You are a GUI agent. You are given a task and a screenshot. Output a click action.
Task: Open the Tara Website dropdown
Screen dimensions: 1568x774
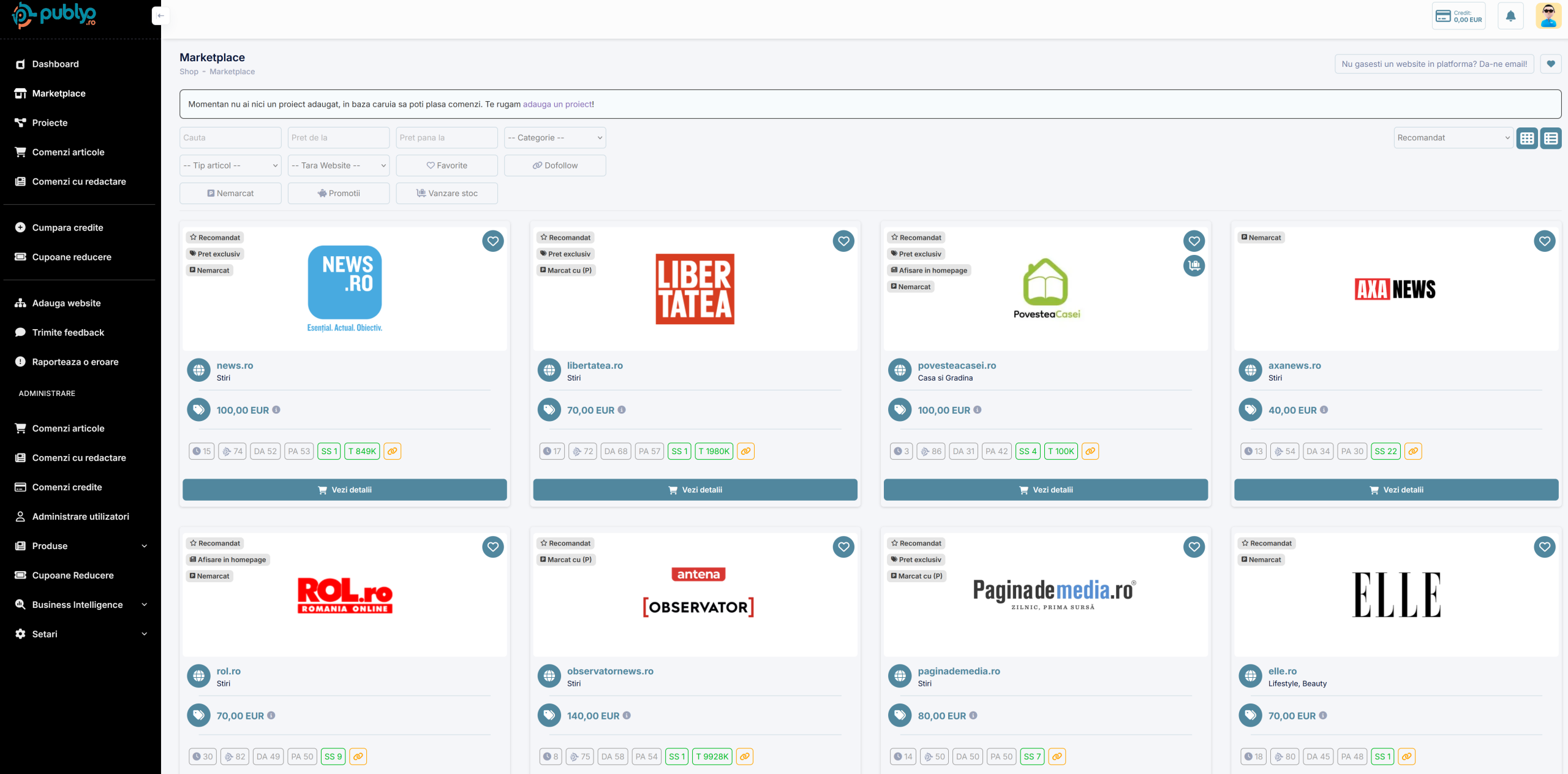(338, 165)
